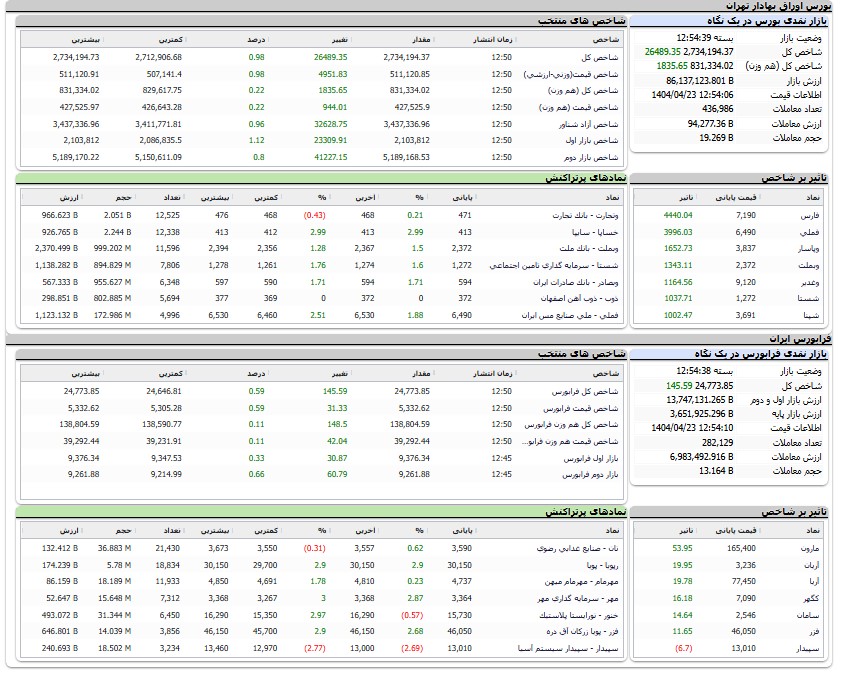Click the "شاخص قیمت فرابورس" index name
The width and height of the screenshot is (842, 674).
tap(581, 409)
